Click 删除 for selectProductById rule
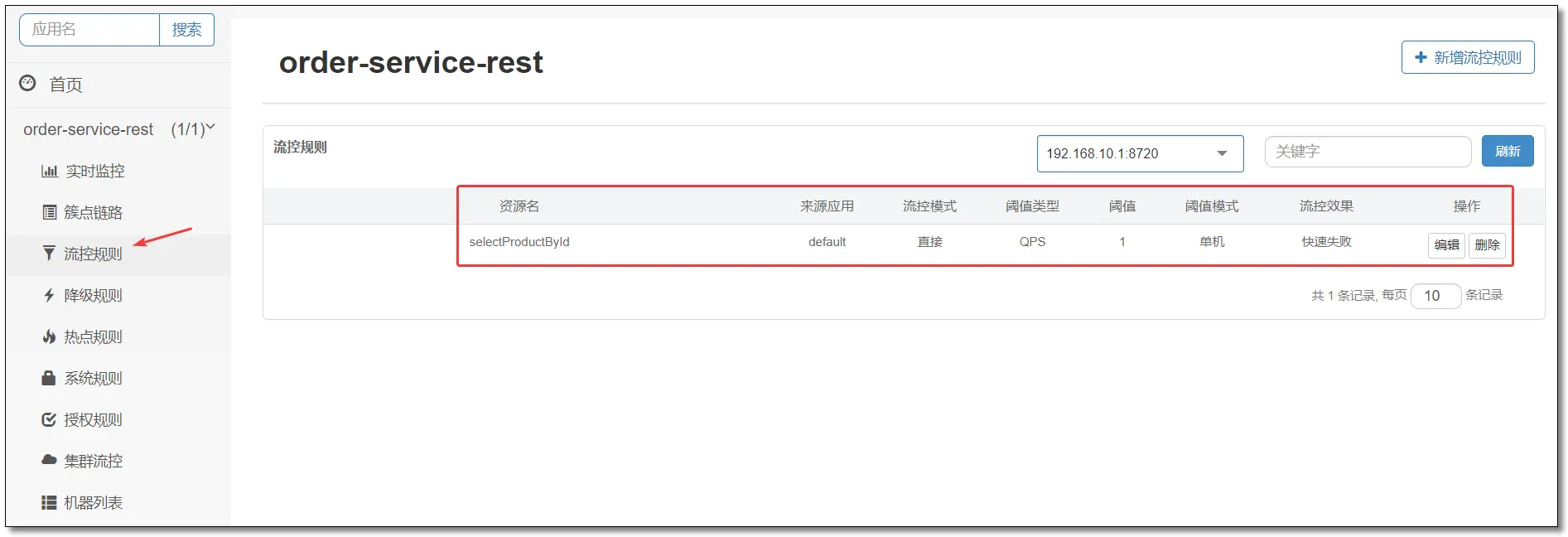Image resolution: width=1568 pixels, height=537 pixels. pos(1487,245)
